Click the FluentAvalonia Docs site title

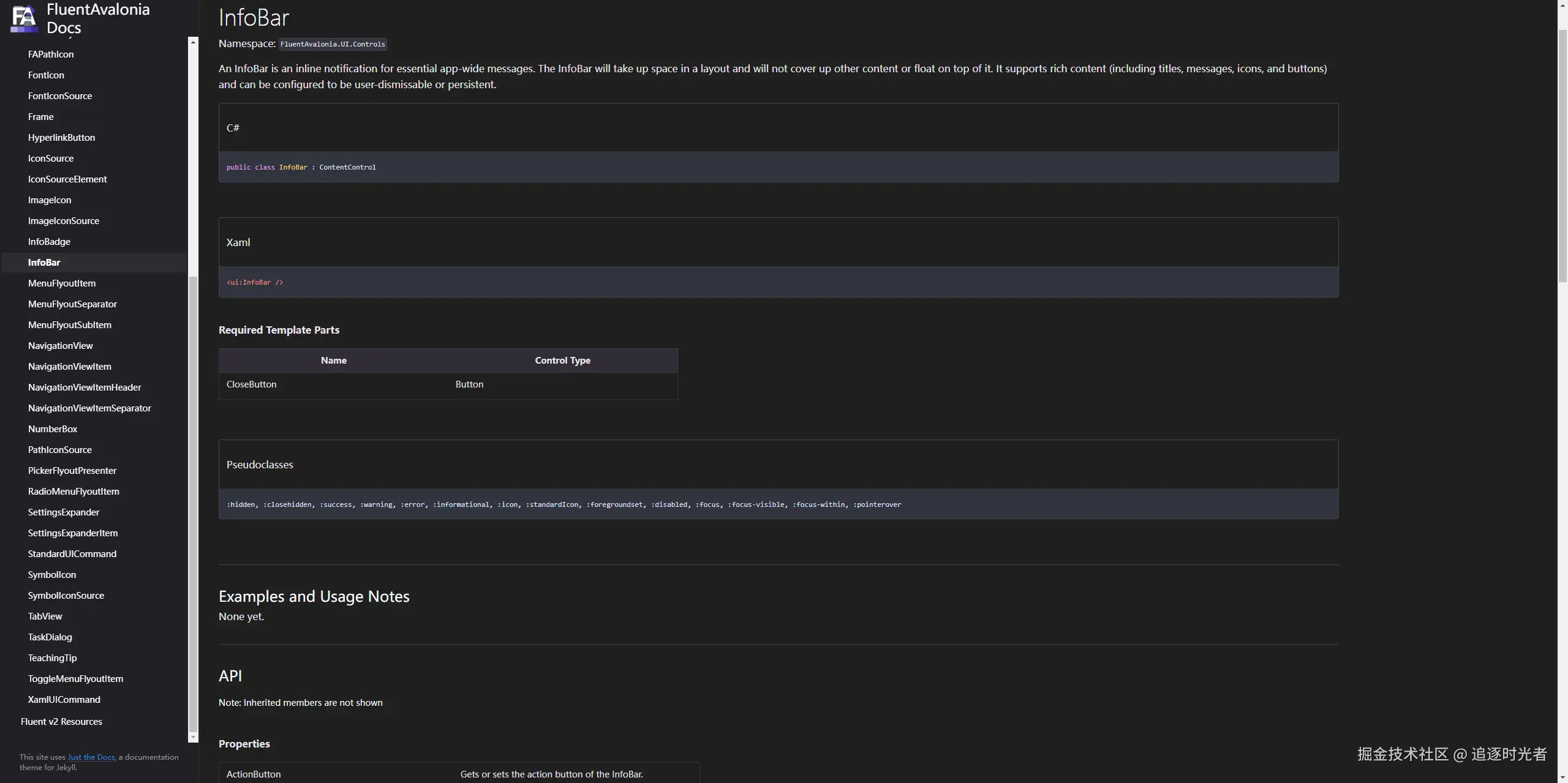[x=98, y=18]
